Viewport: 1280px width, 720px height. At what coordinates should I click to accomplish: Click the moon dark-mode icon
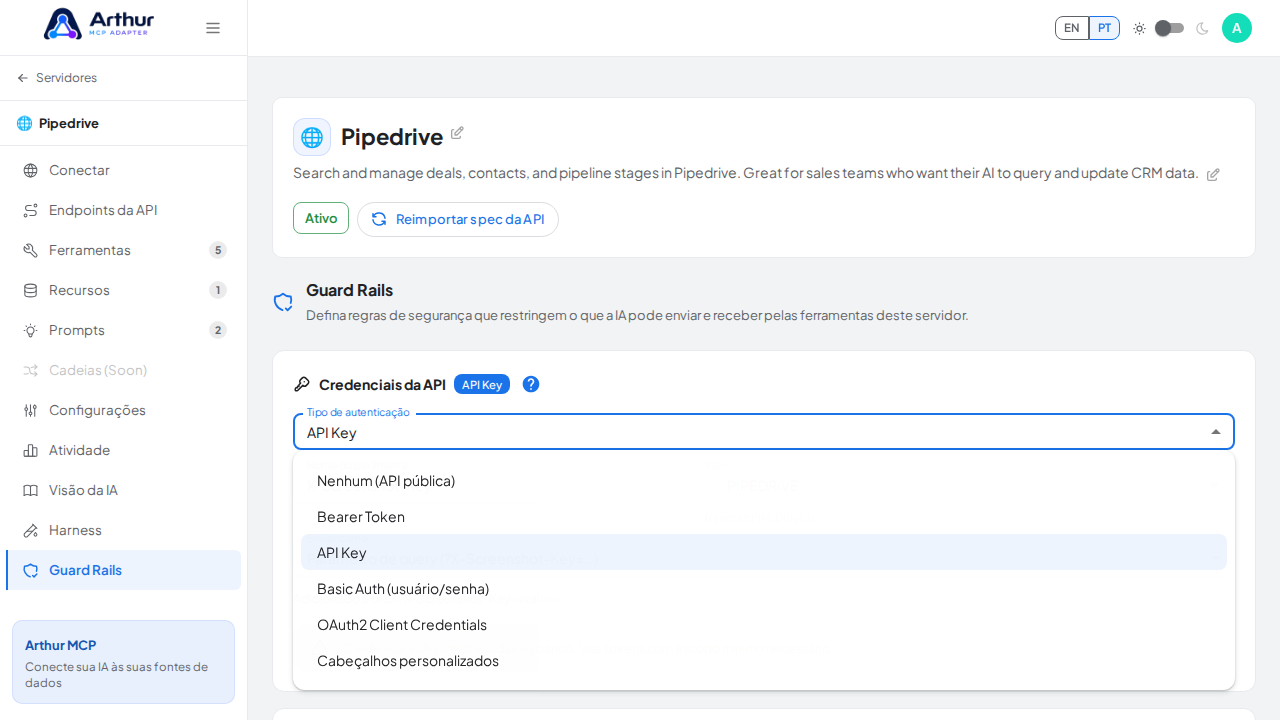click(x=1202, y=28)
